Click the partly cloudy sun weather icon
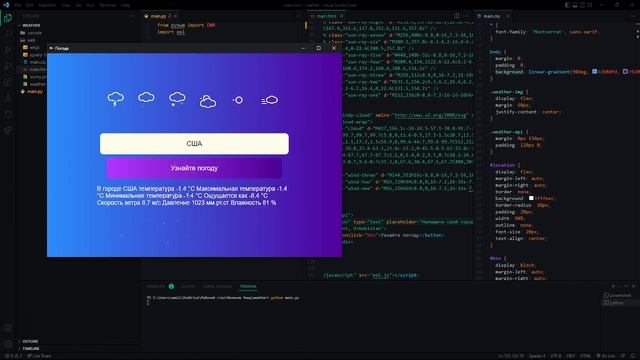Image resolution: width=640 pixels, height=360 pixels. pyautogui.click(x=207, y=101)
